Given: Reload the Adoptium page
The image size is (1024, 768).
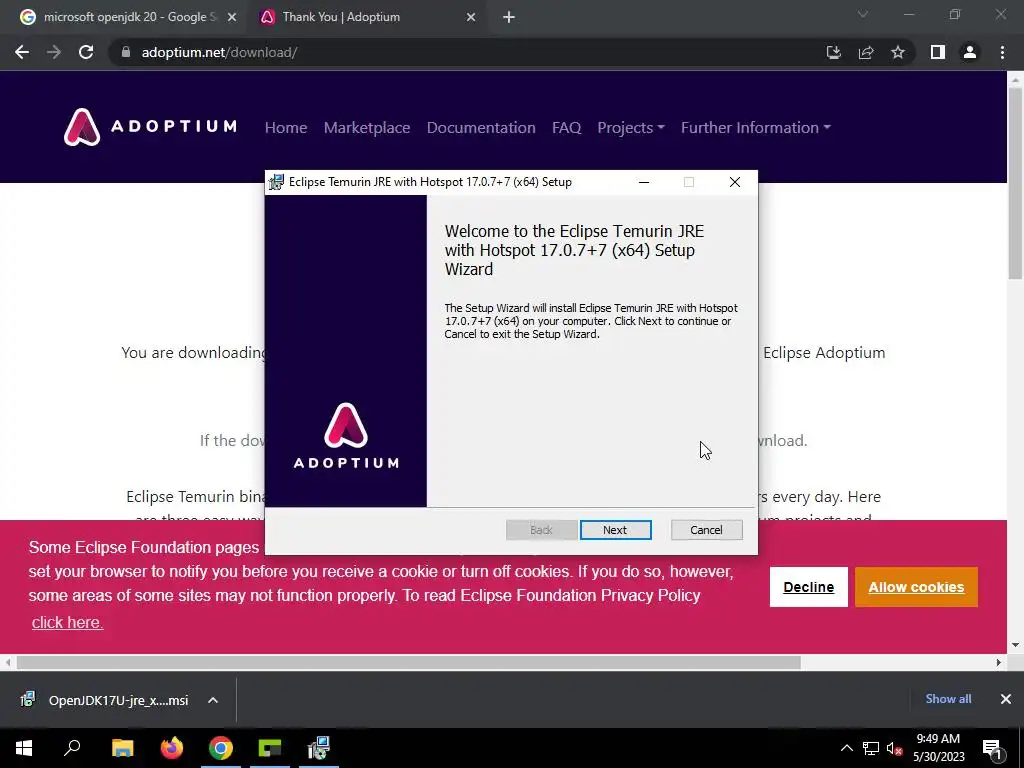Looking at the screenshot, I should (x=86, y=52).
